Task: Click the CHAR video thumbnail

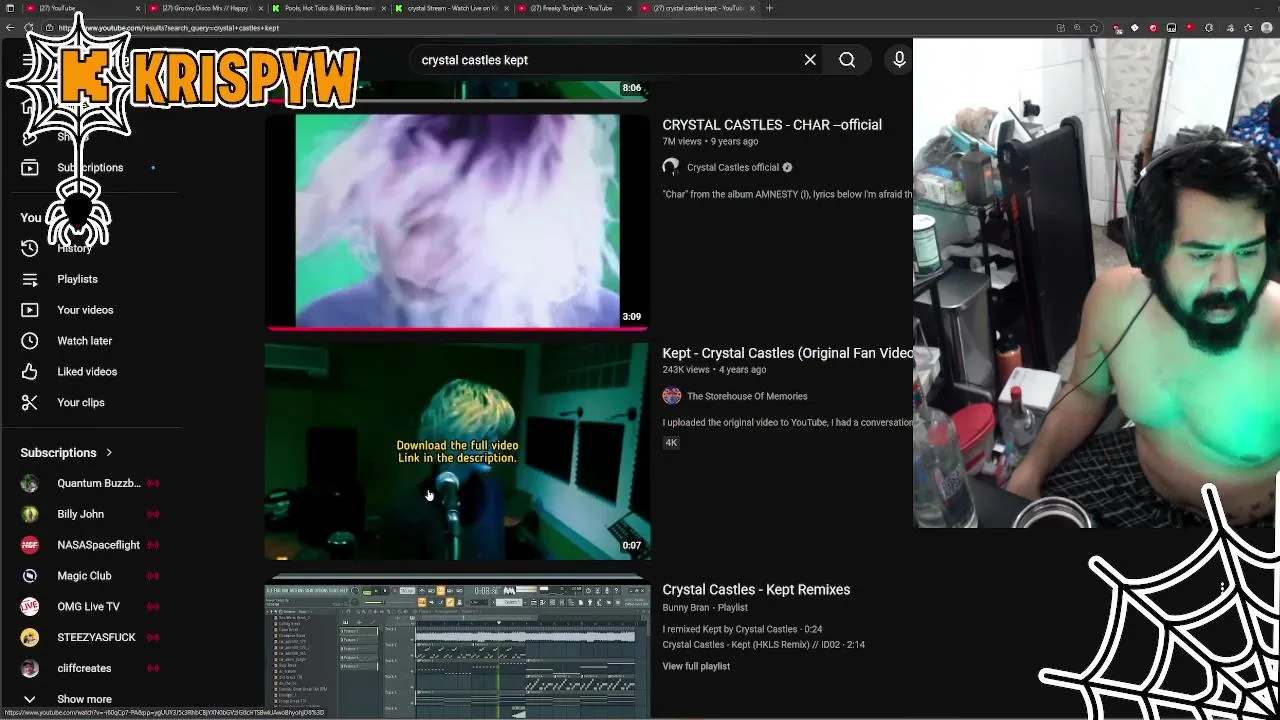Action: click(457, 220)
